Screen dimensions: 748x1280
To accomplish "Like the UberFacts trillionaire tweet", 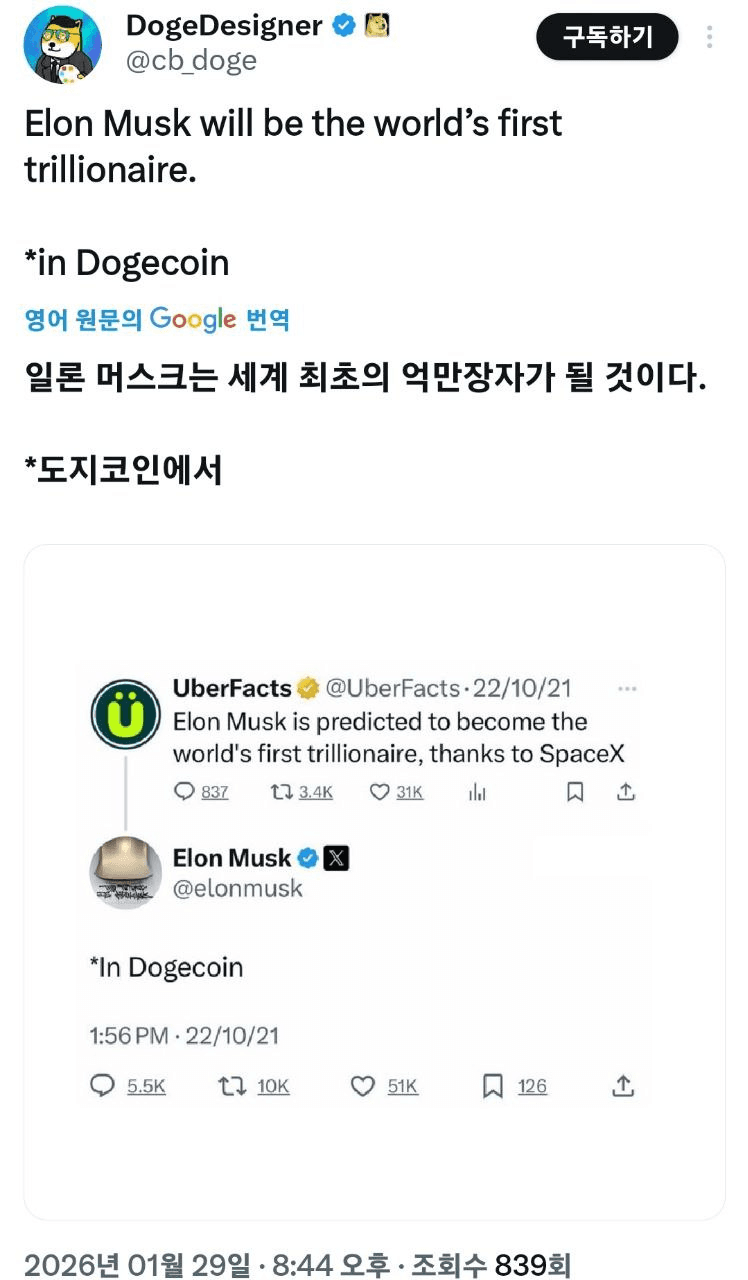I will click(379, 792).
